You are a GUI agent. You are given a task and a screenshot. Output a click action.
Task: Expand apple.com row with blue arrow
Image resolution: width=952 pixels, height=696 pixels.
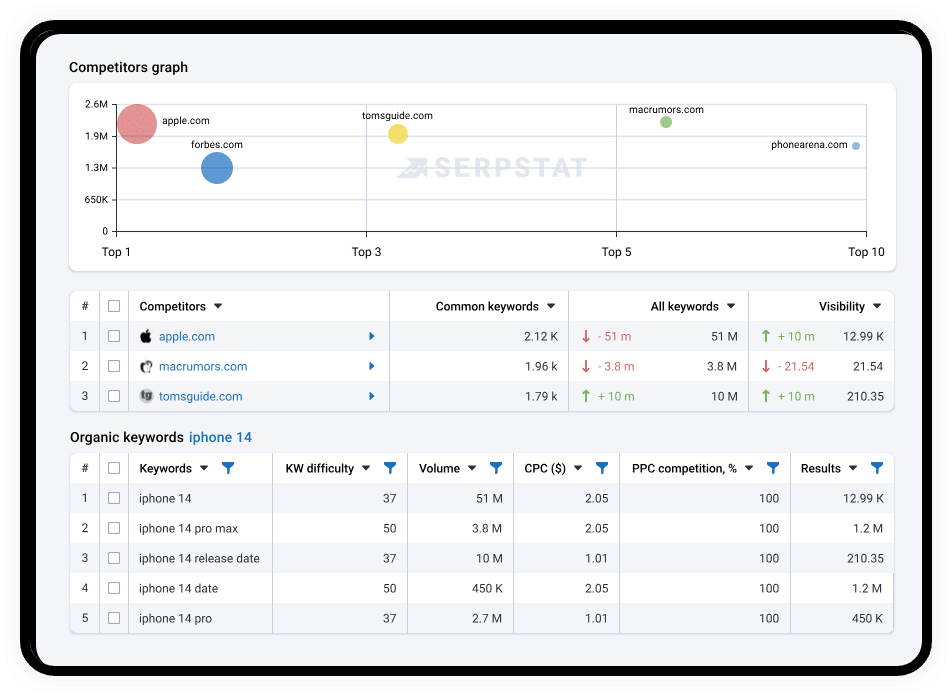click(x=372, y=336)
